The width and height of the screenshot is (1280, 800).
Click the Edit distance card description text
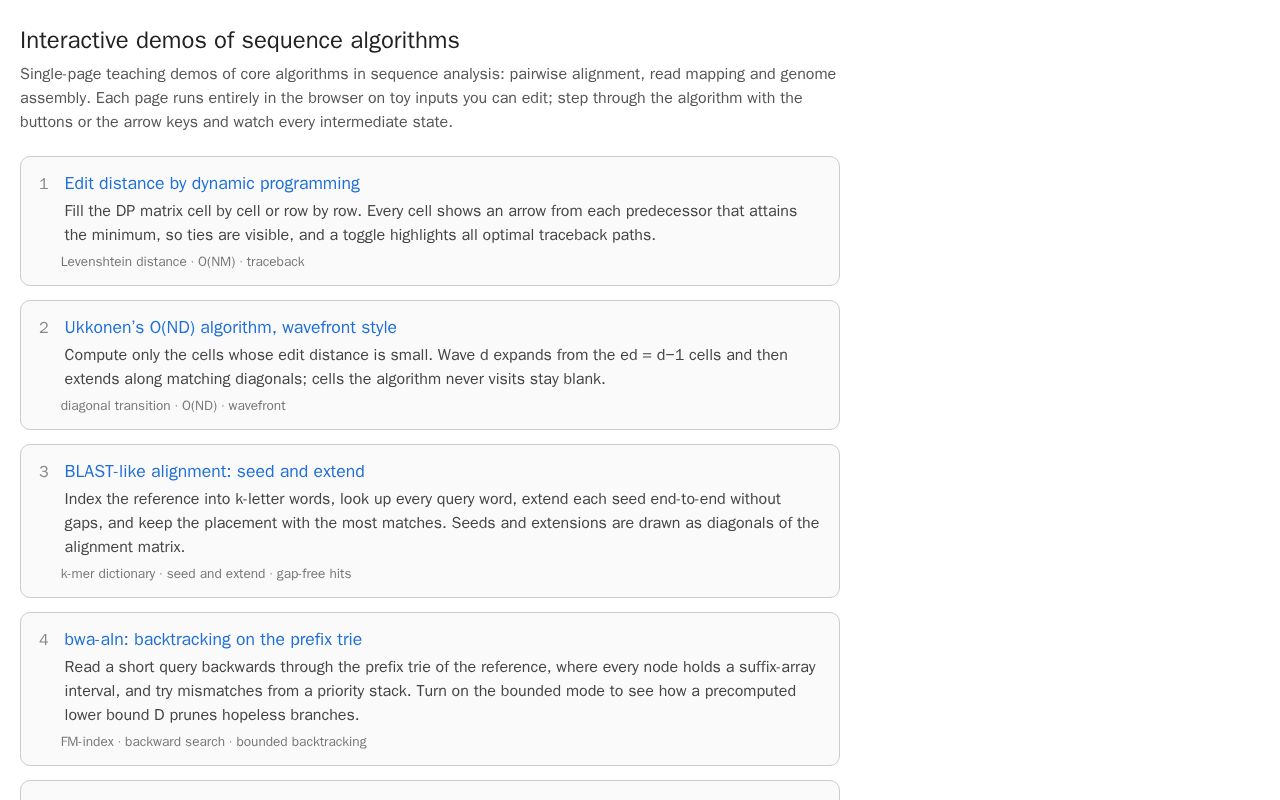[431, 223]
